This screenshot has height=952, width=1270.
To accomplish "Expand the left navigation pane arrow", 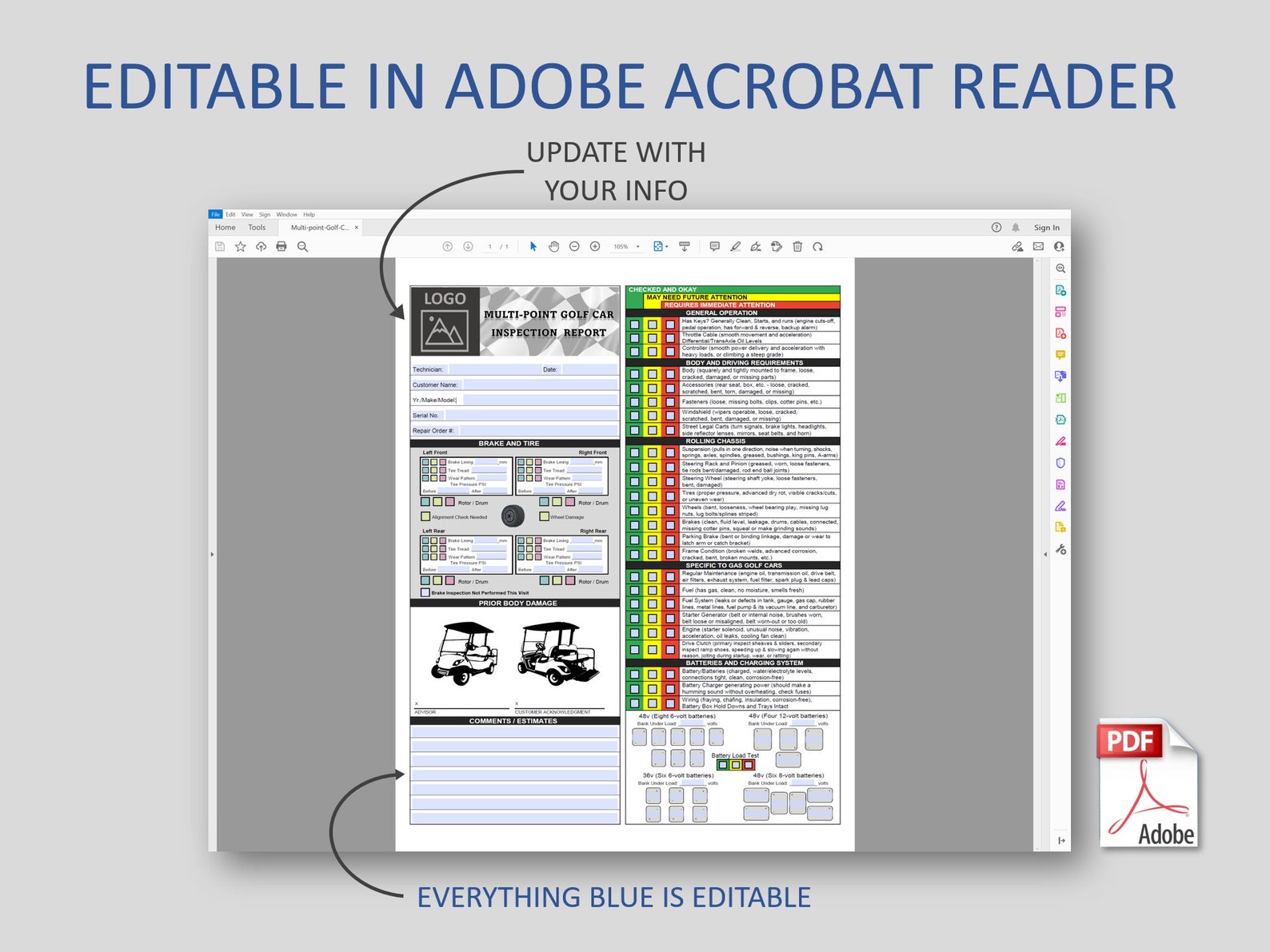I will coord(212,554).
